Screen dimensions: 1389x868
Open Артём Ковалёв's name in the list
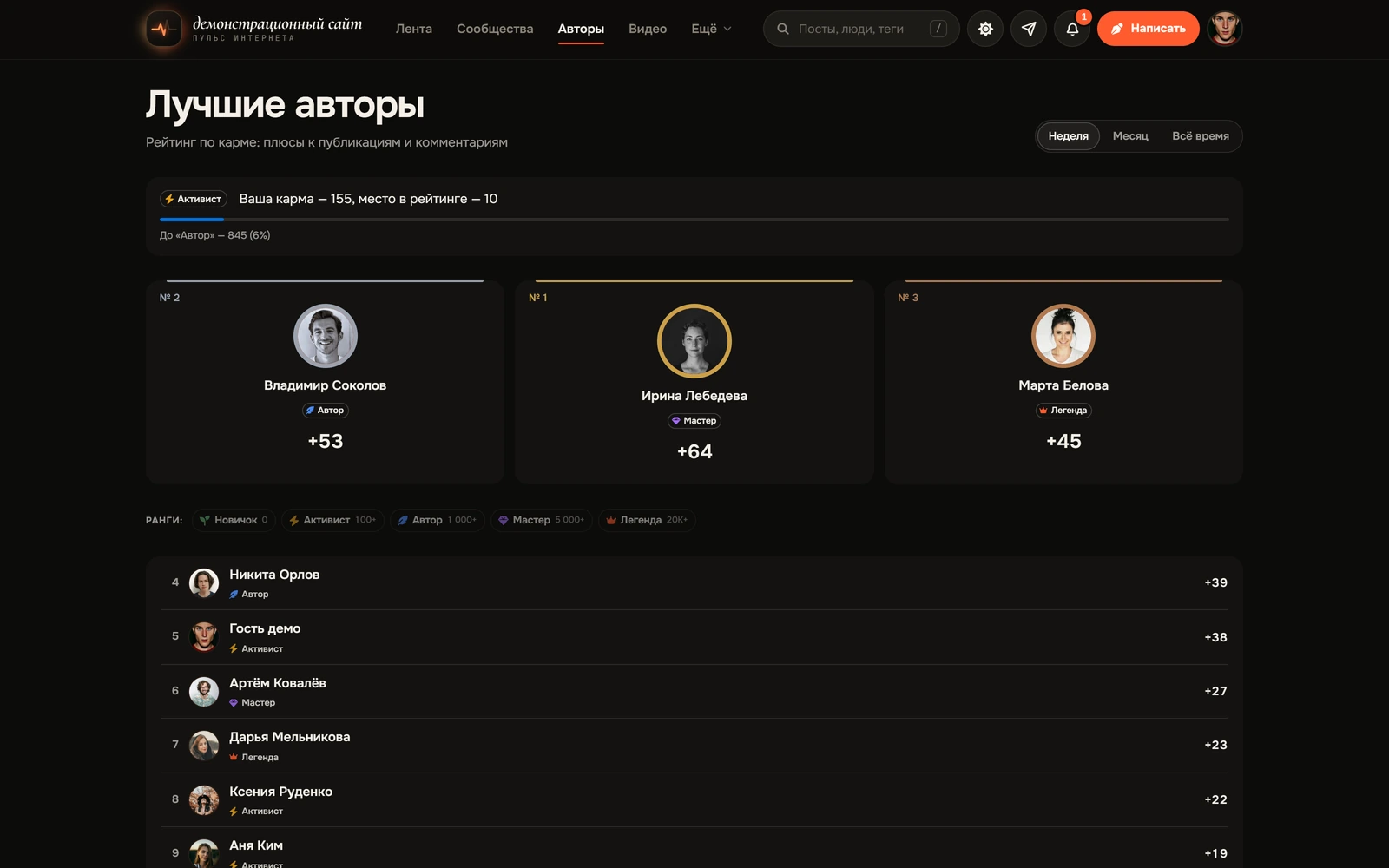[x=278, y=683]
